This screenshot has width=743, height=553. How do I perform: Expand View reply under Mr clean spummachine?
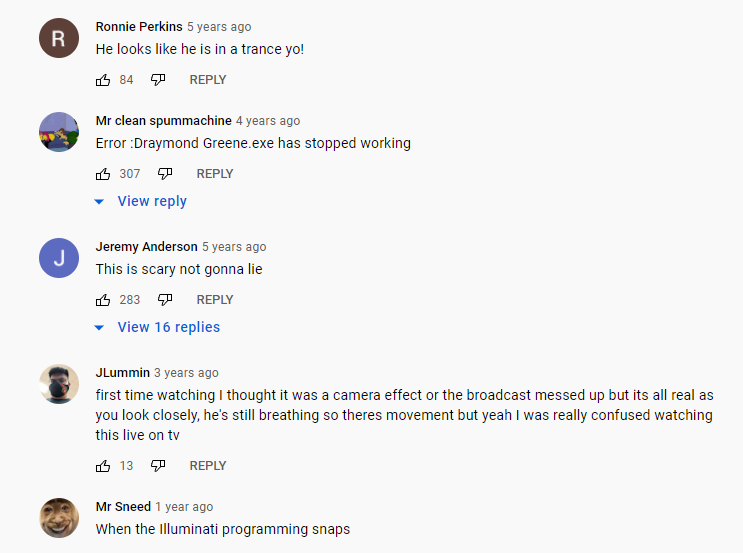151,201
